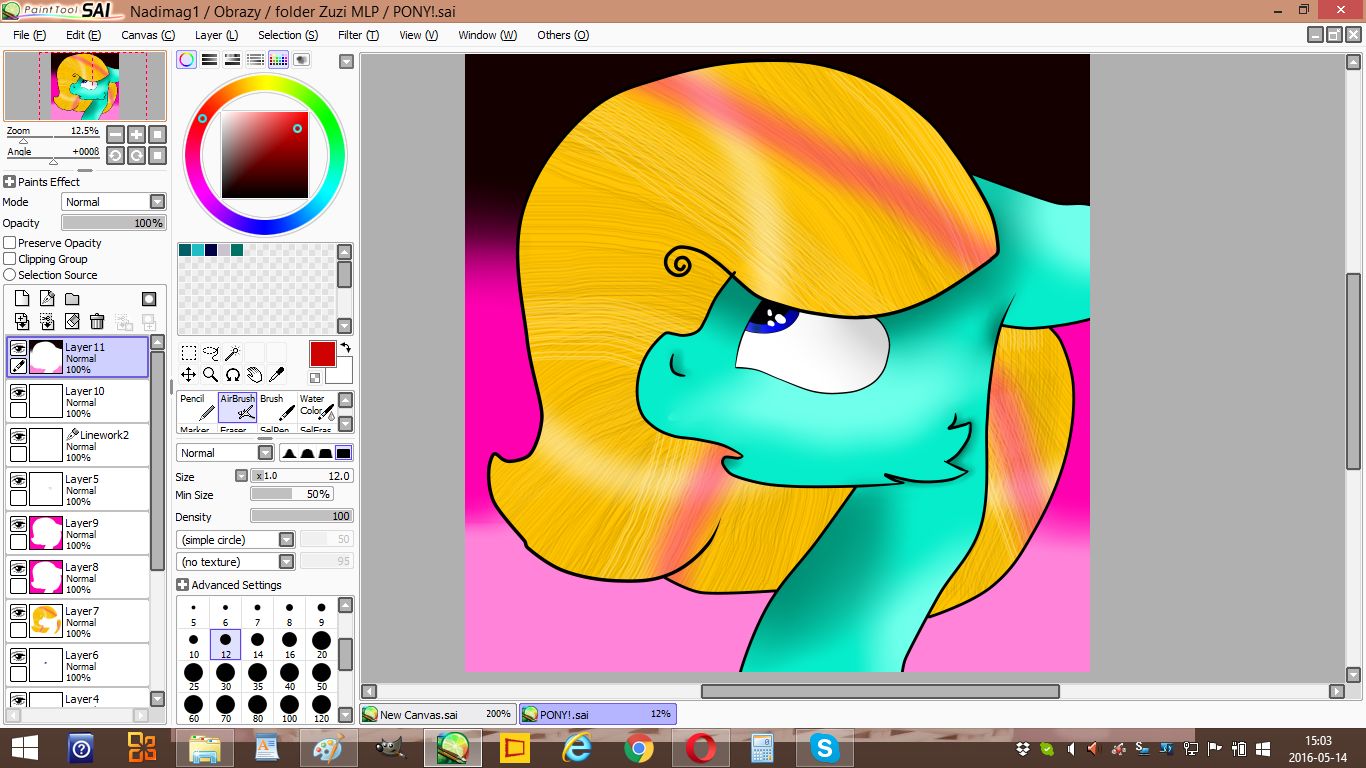Select the Zoom magnifier tool
Image resolution: width=1366 pixels, height=768 pixels.
coord(210,375)
